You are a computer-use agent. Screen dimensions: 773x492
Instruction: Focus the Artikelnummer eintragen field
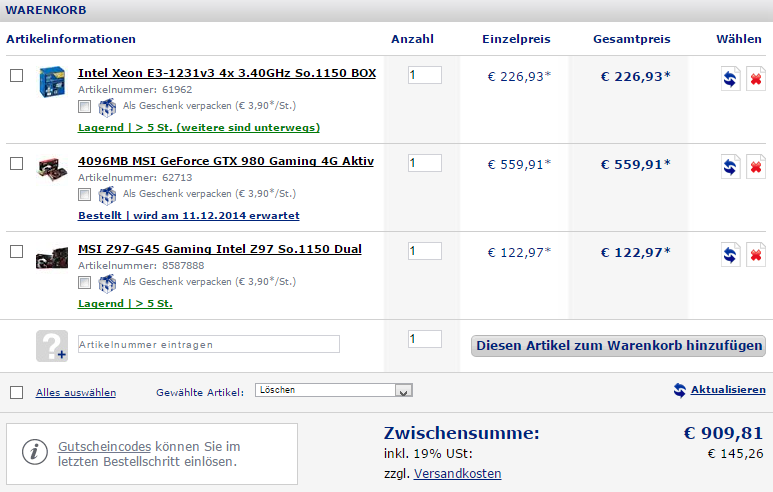[209, 344]
